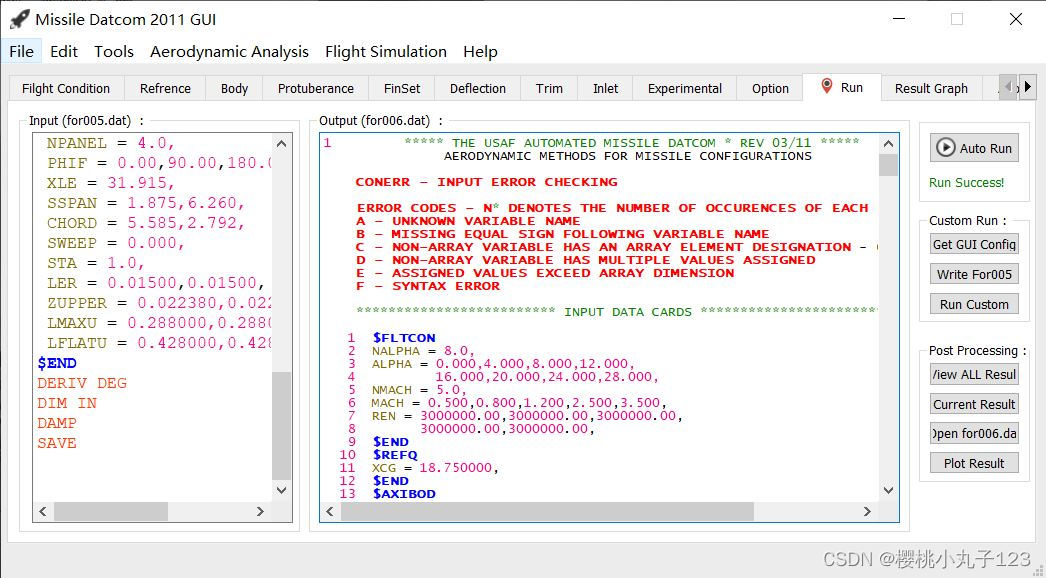Open the Help menu

point(480,51)
